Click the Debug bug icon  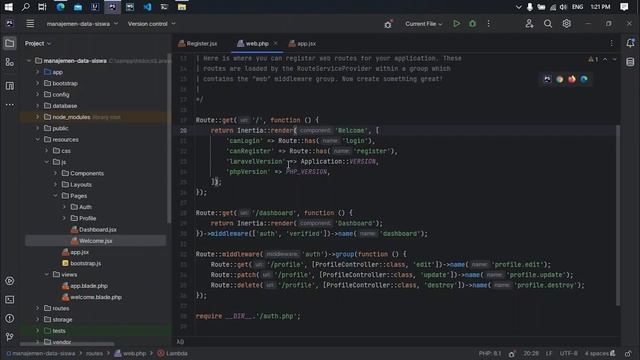click(472, 24)
